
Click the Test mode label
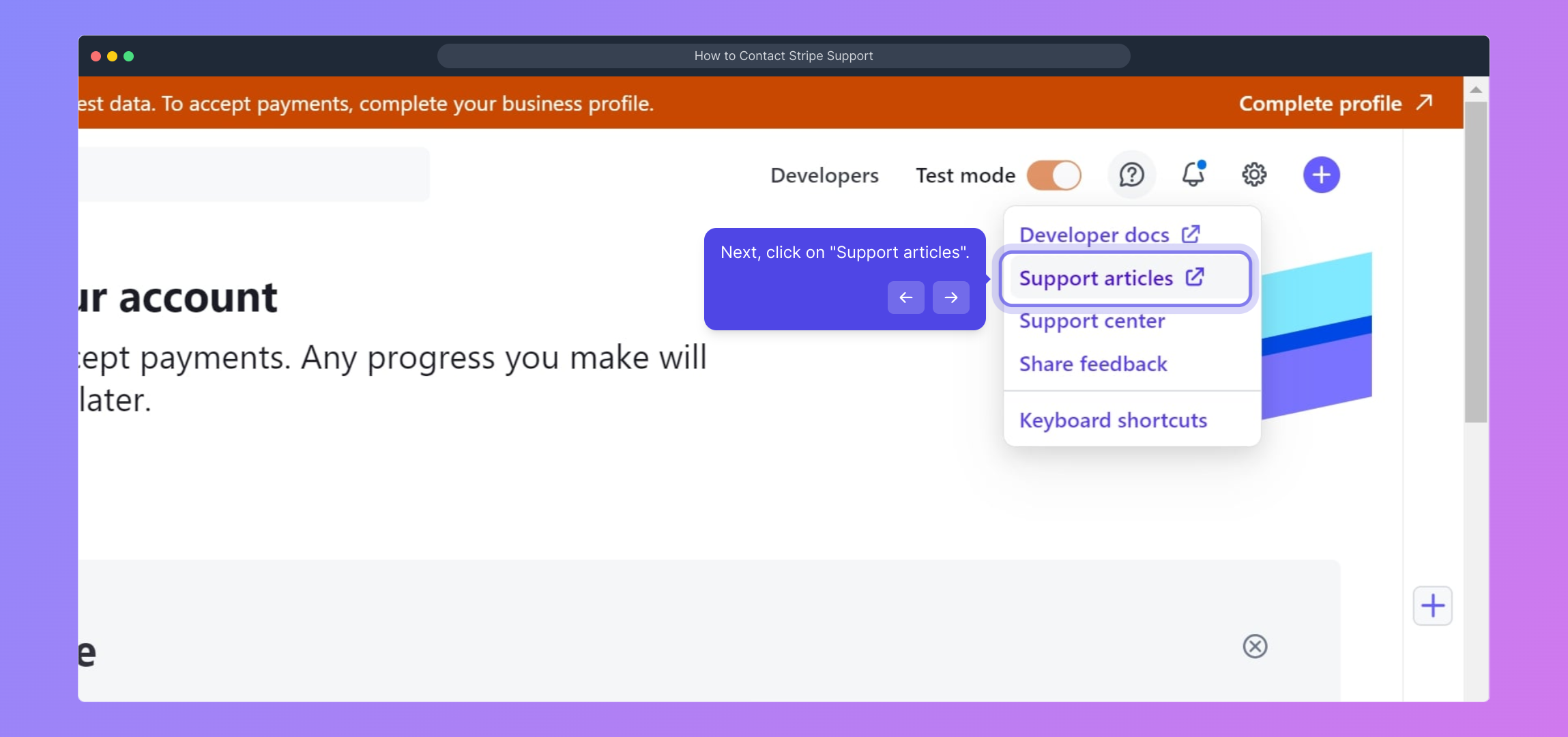pyautogui.click(x=965, y=175)
